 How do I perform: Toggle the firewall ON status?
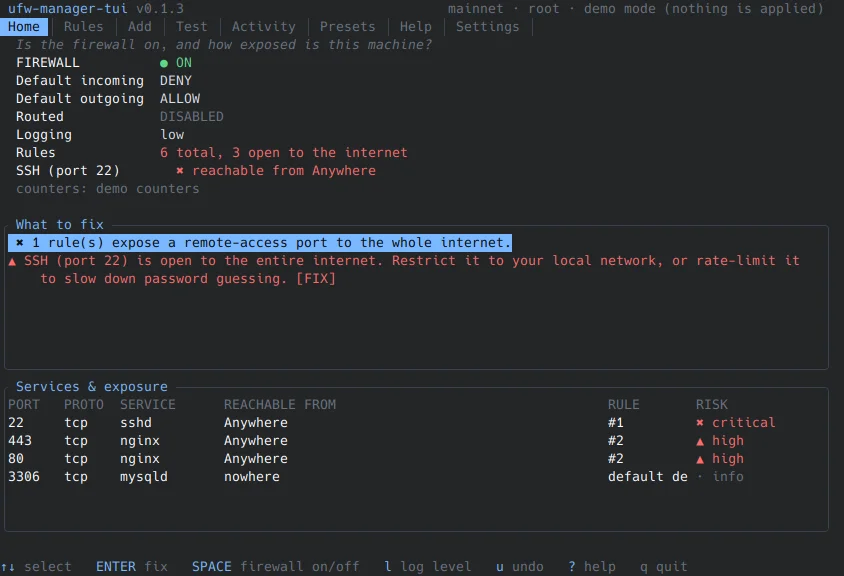point(175,63)
